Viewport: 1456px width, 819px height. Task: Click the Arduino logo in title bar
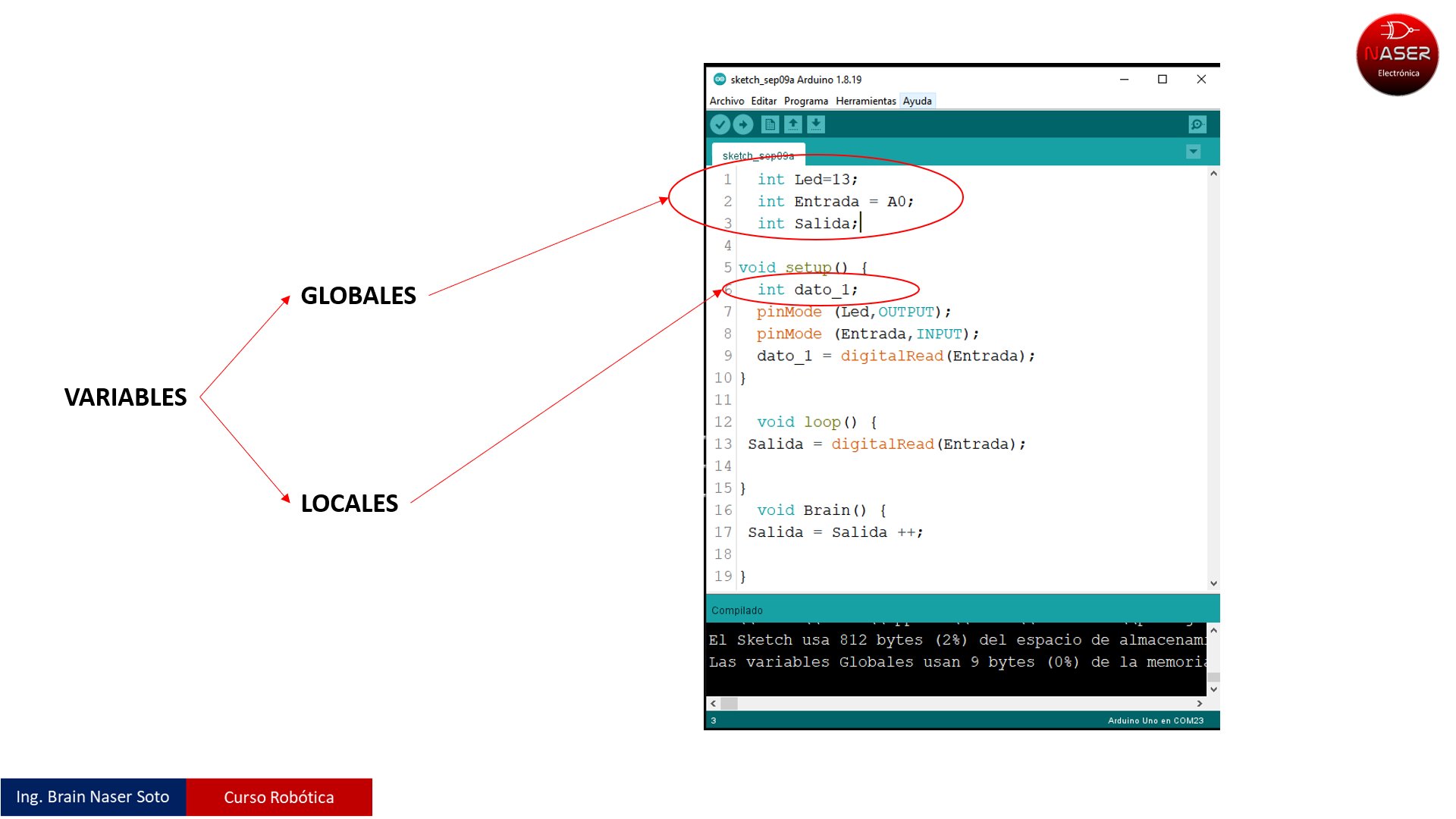tap(720, 79)
